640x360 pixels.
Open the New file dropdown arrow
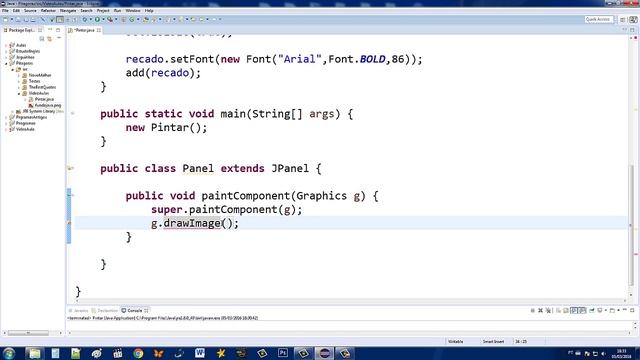coord(11,20)
